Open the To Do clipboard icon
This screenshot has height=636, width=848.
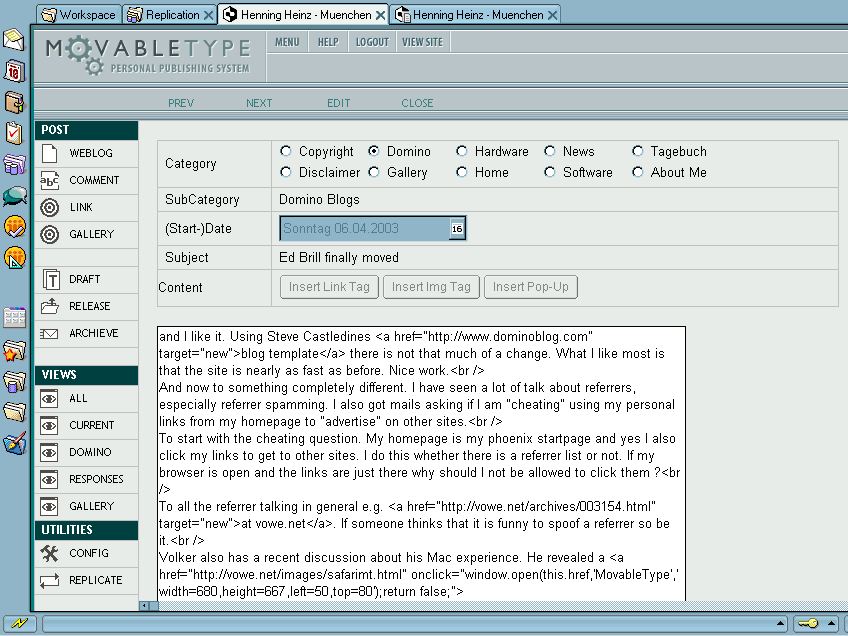point(14,133)
